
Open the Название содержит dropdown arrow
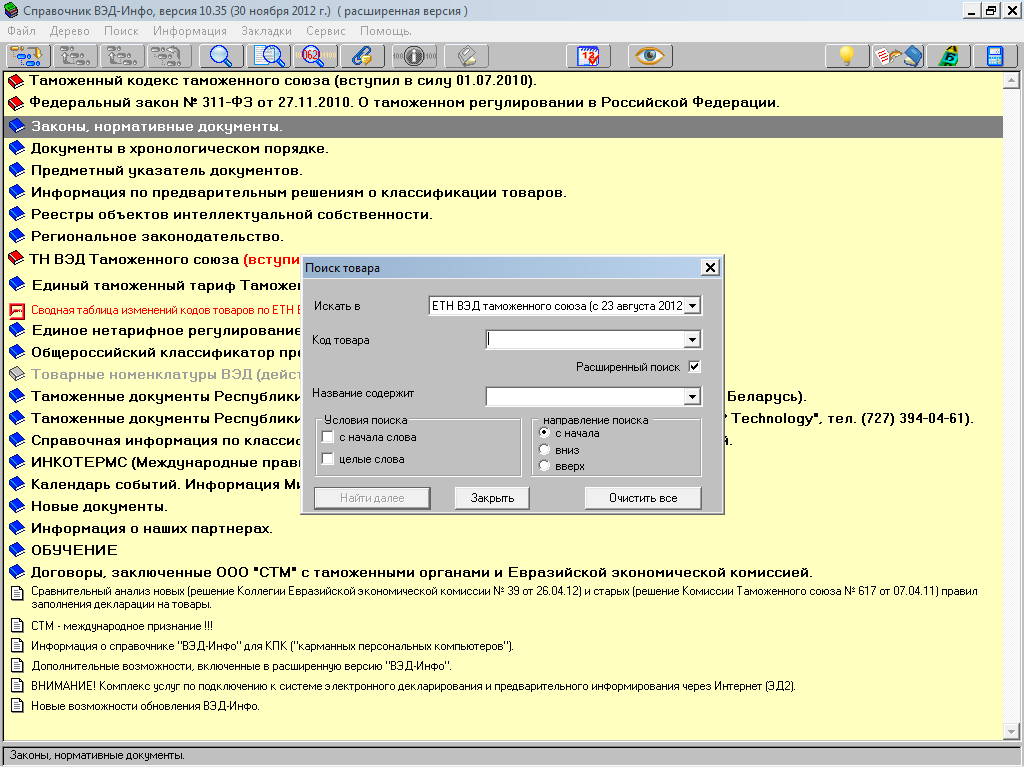coord(692,396)
